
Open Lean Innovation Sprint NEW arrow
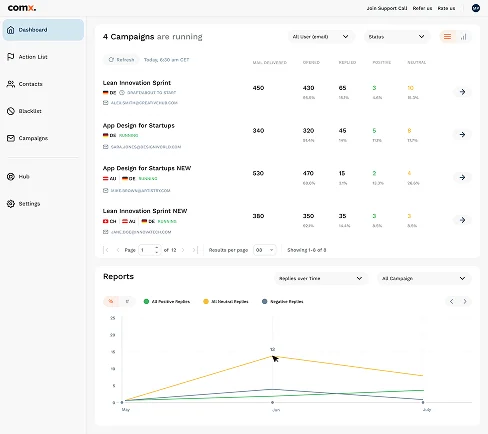[x=462, y=220]
